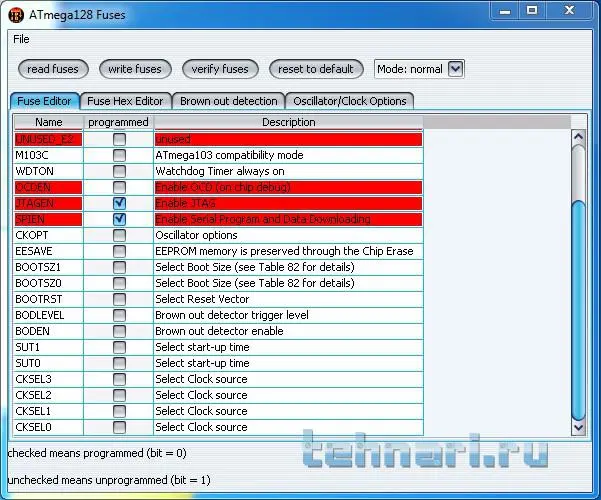Switch to the Fuse Hex Editor tab
Image resolution: width=601 pixels, height=500 pixels.
125,101
